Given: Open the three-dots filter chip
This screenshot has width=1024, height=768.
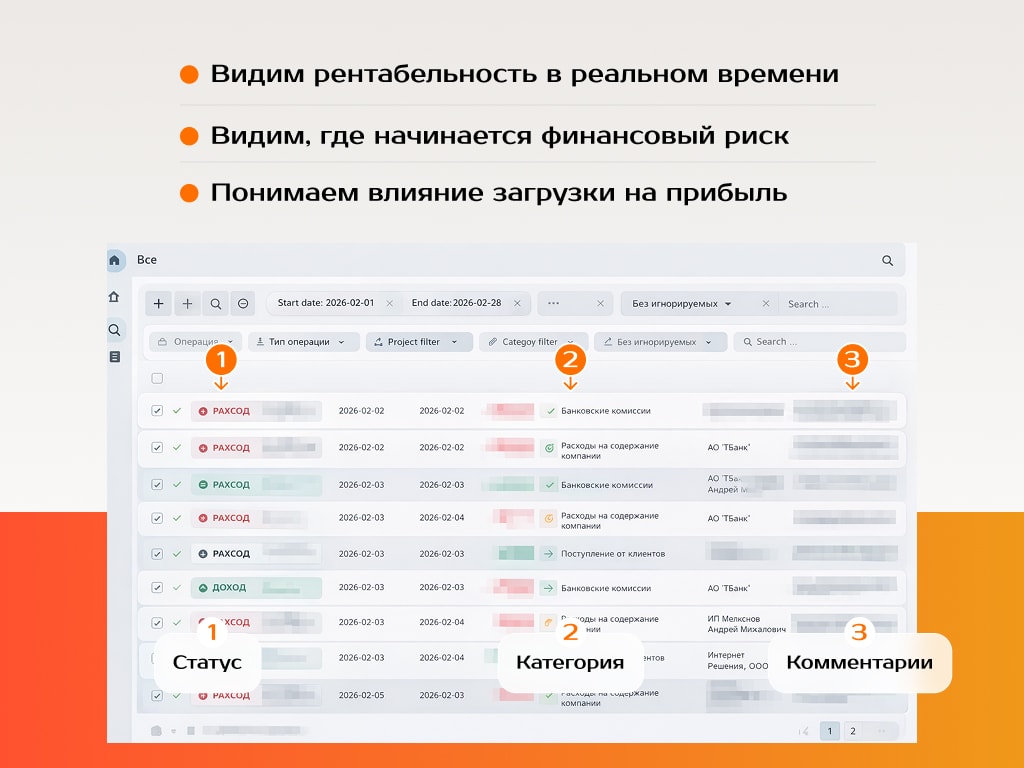Looking at the screenshot, I should point(554,304).
